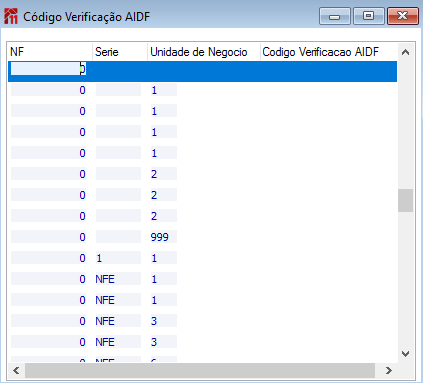
Task: Minimize the Código Verificação AIDF window
Action: click(x=335, y=16)
